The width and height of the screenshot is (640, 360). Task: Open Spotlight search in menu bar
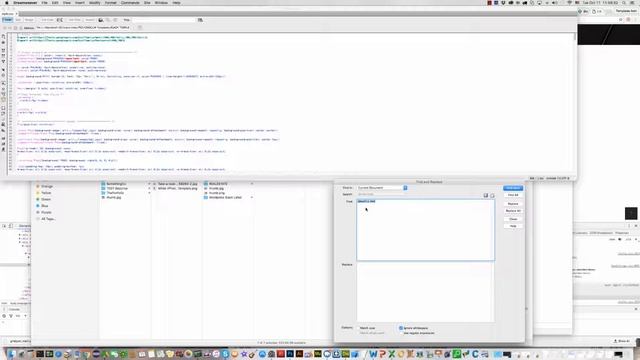tap(624, 3)
